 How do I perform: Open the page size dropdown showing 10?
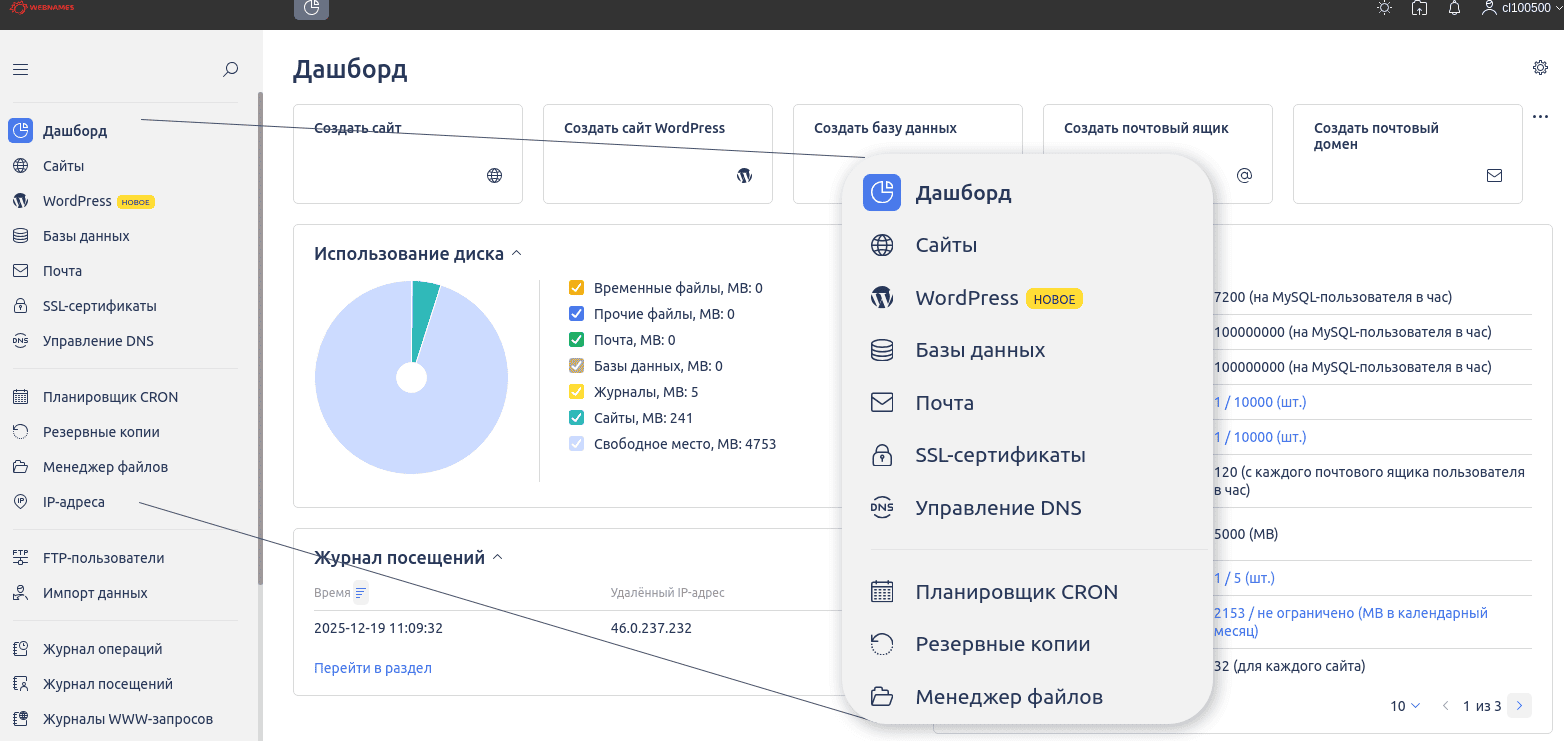1404,705
